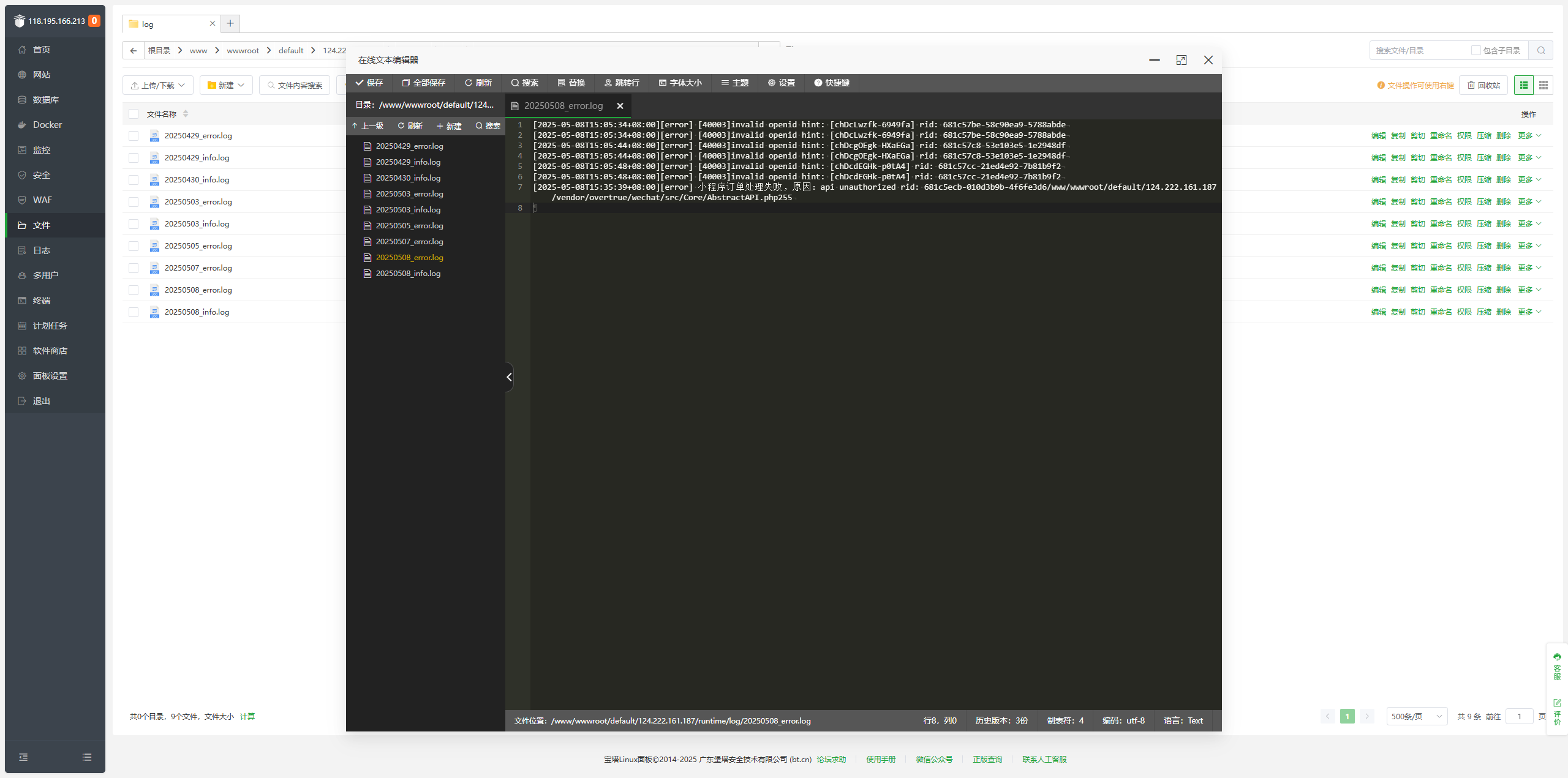Show 快捷键 keyboard shortcuts help
Image resolution: width=1568 pixels, height=778 pixels.
[x=832, y=83]
